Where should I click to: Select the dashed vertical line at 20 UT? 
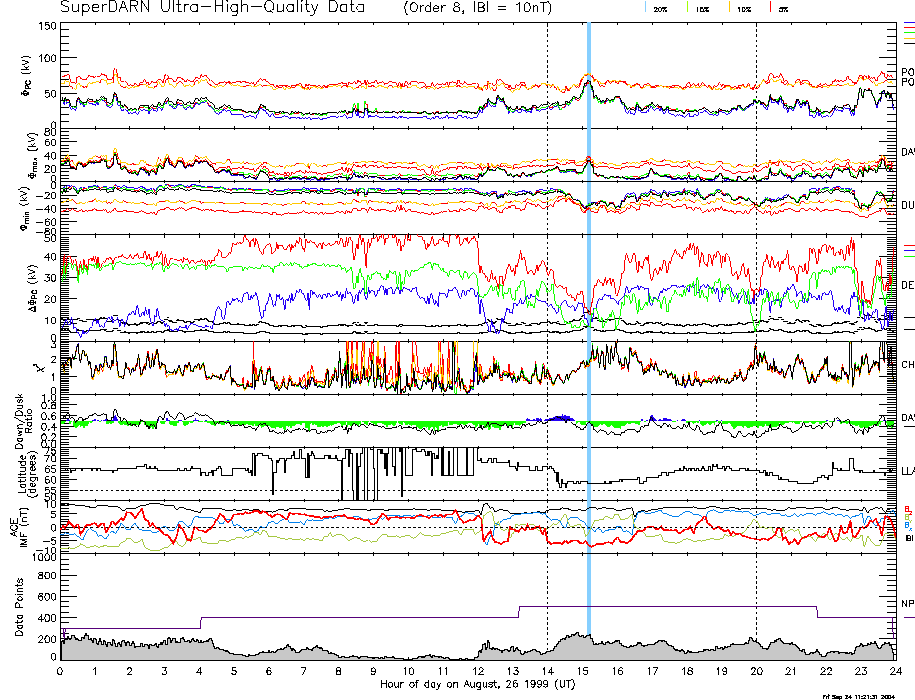(756, 341)
